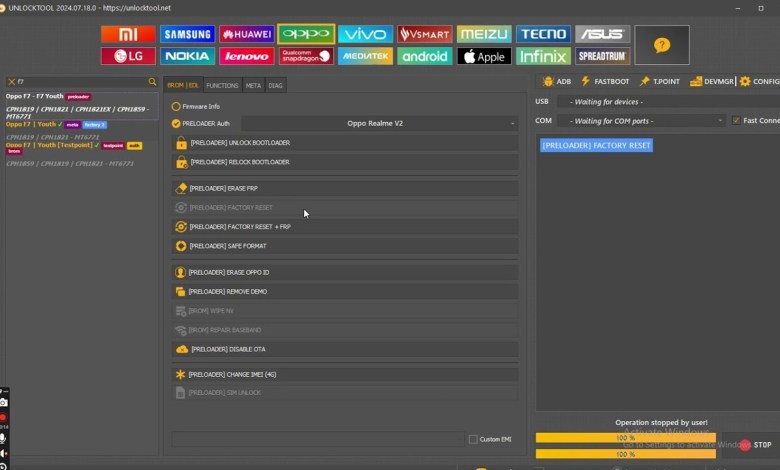This screenshot has height=470, width=780.
Task: Expand the Oppo Realme V2 auth dropdown
Action: (374, 123)
